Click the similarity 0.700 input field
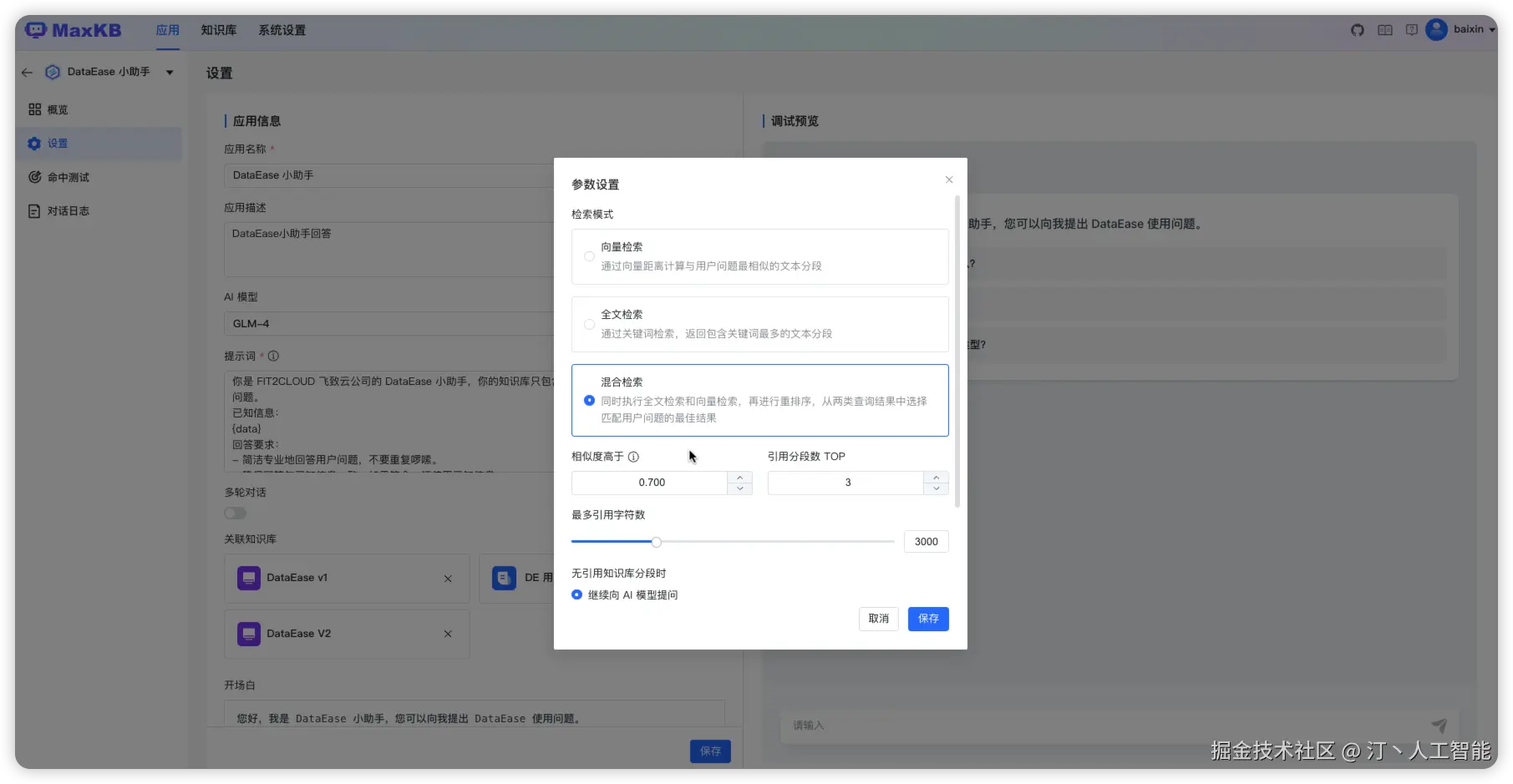Viewport: 1513px width, 784px height. tap(652, 483)
